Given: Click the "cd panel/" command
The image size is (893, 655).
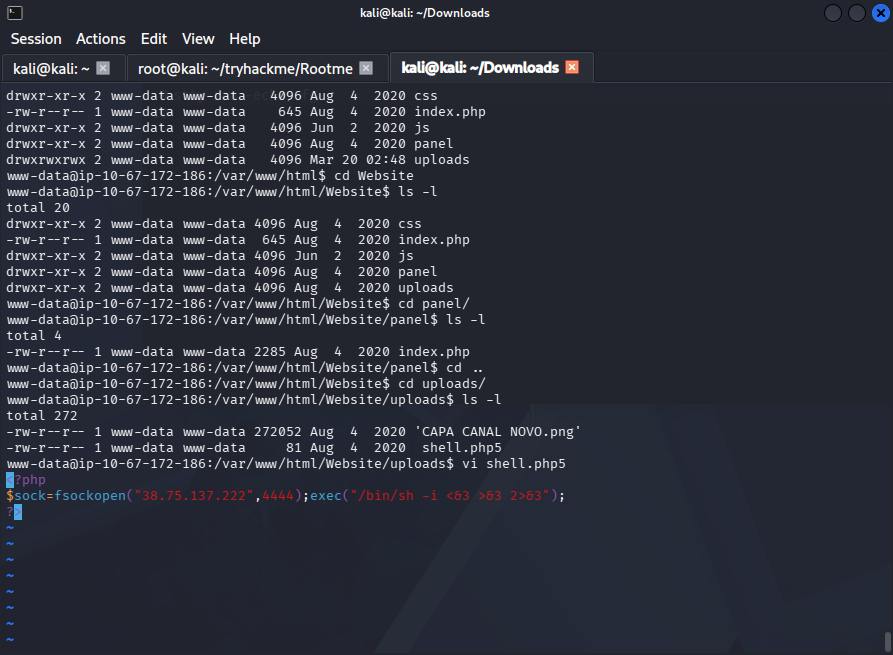Looking at the screenshot, I should (434, 304).
